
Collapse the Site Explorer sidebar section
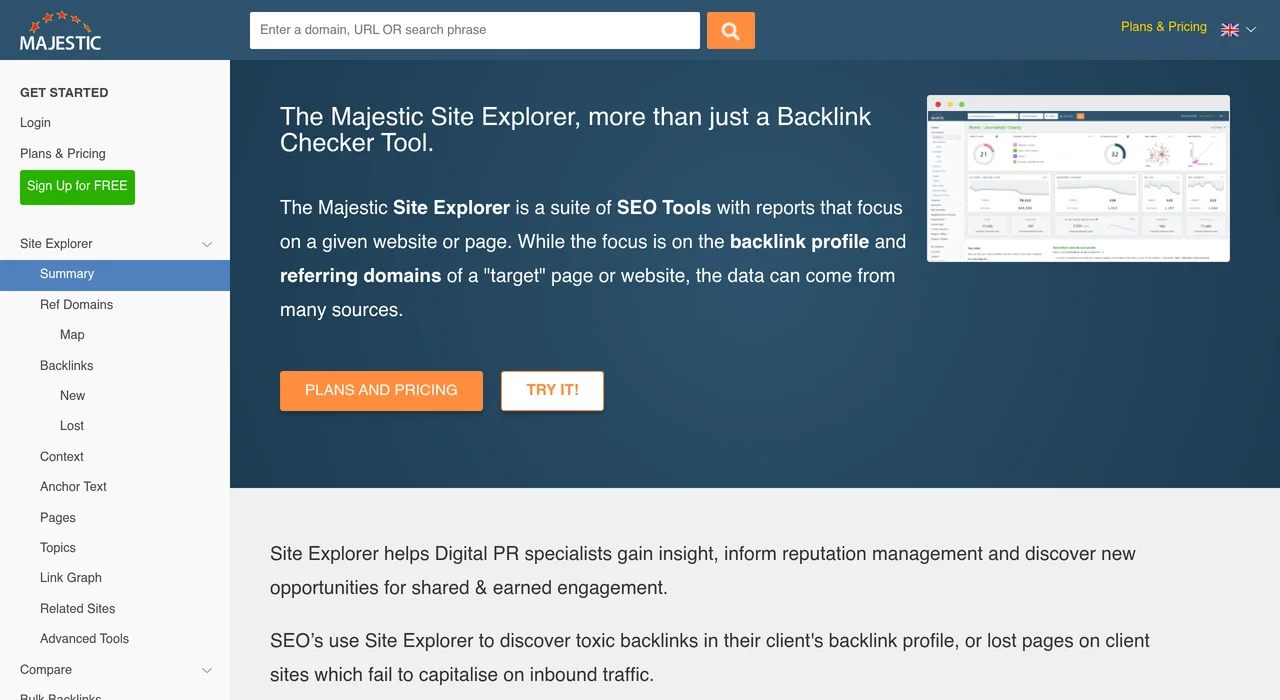tap(207, 244)
